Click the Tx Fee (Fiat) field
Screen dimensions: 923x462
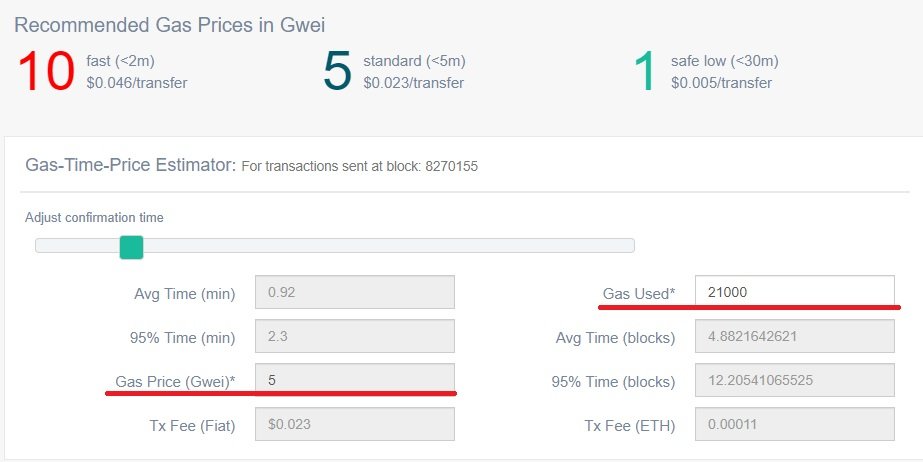pyautogui.click(x=355, y=425)
